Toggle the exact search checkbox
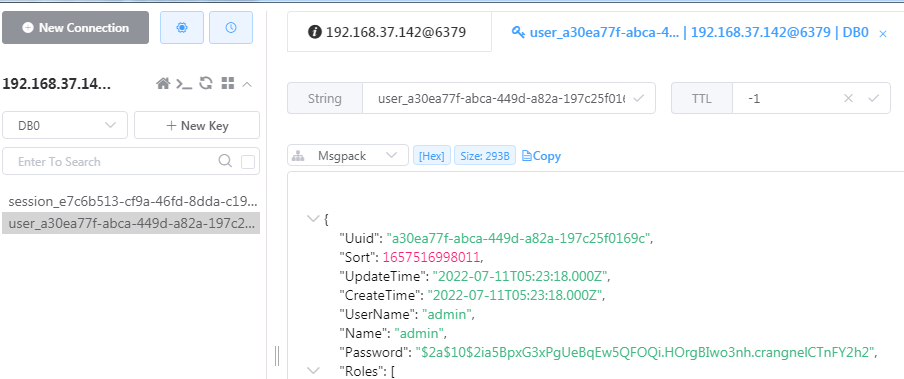 point(248,162)
